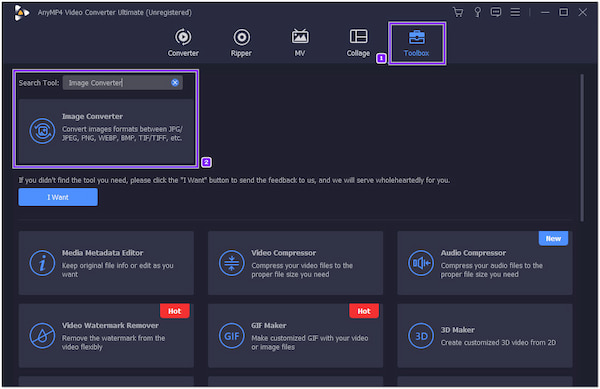Viewport: 600px width, 389px height.
Task: Click the Video Compressor description text
Action: (x=302, y=270)
